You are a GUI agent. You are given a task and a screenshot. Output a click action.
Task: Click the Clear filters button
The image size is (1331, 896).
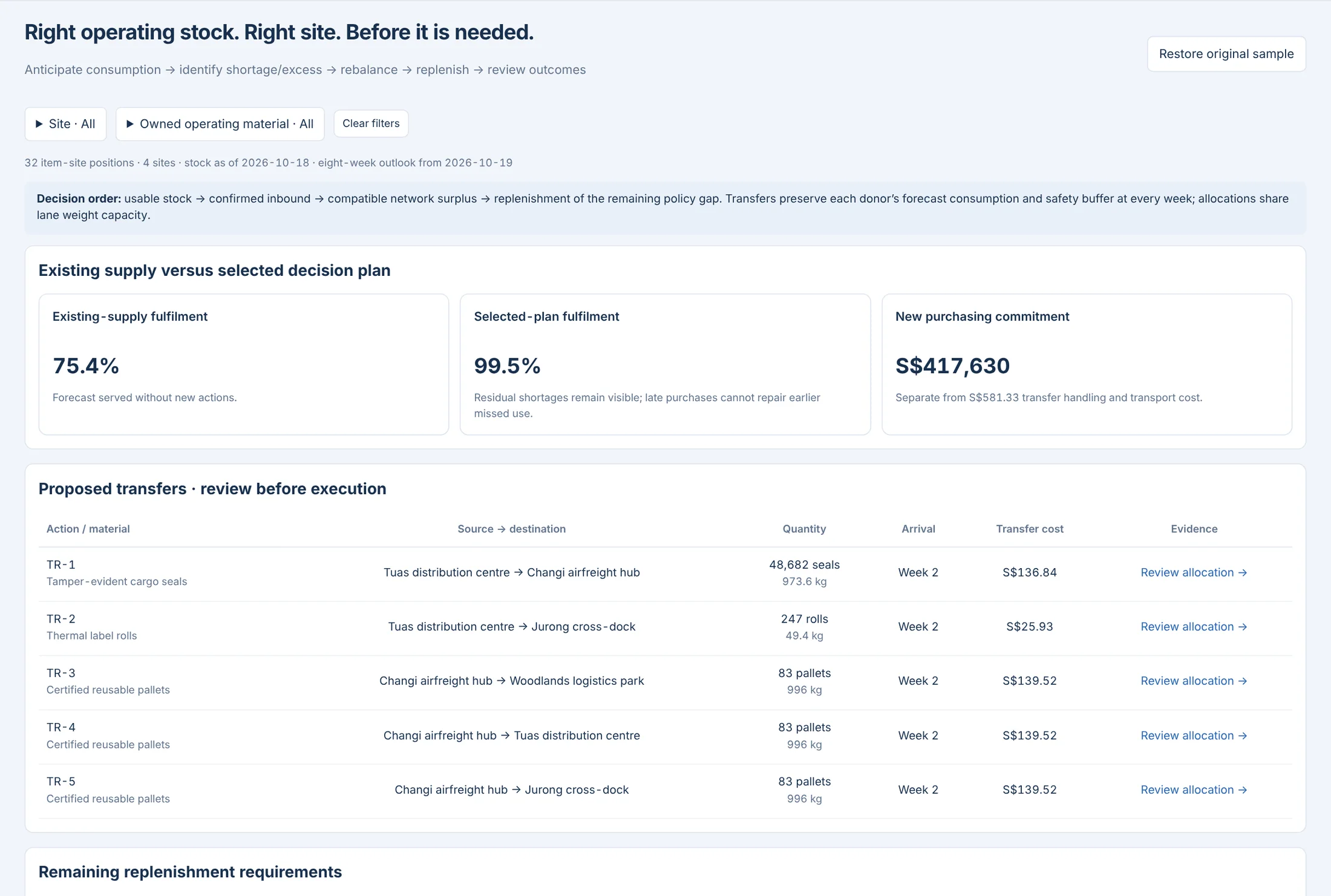[371, 123]
